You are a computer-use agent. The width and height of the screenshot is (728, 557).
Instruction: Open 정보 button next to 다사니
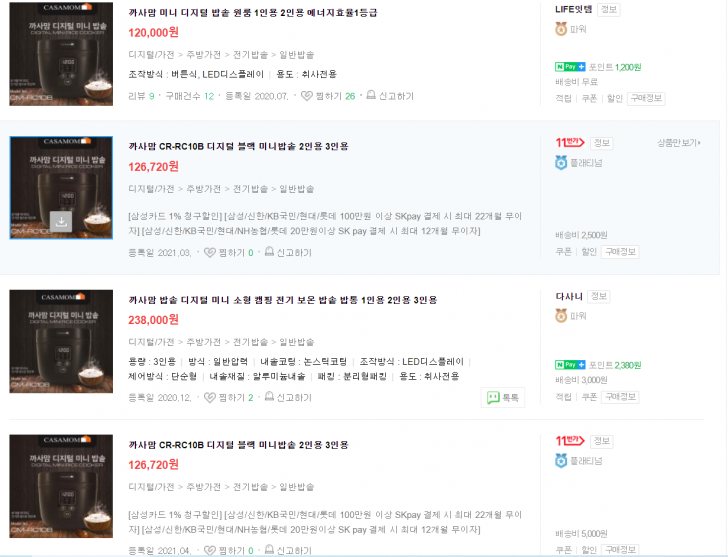598,296
